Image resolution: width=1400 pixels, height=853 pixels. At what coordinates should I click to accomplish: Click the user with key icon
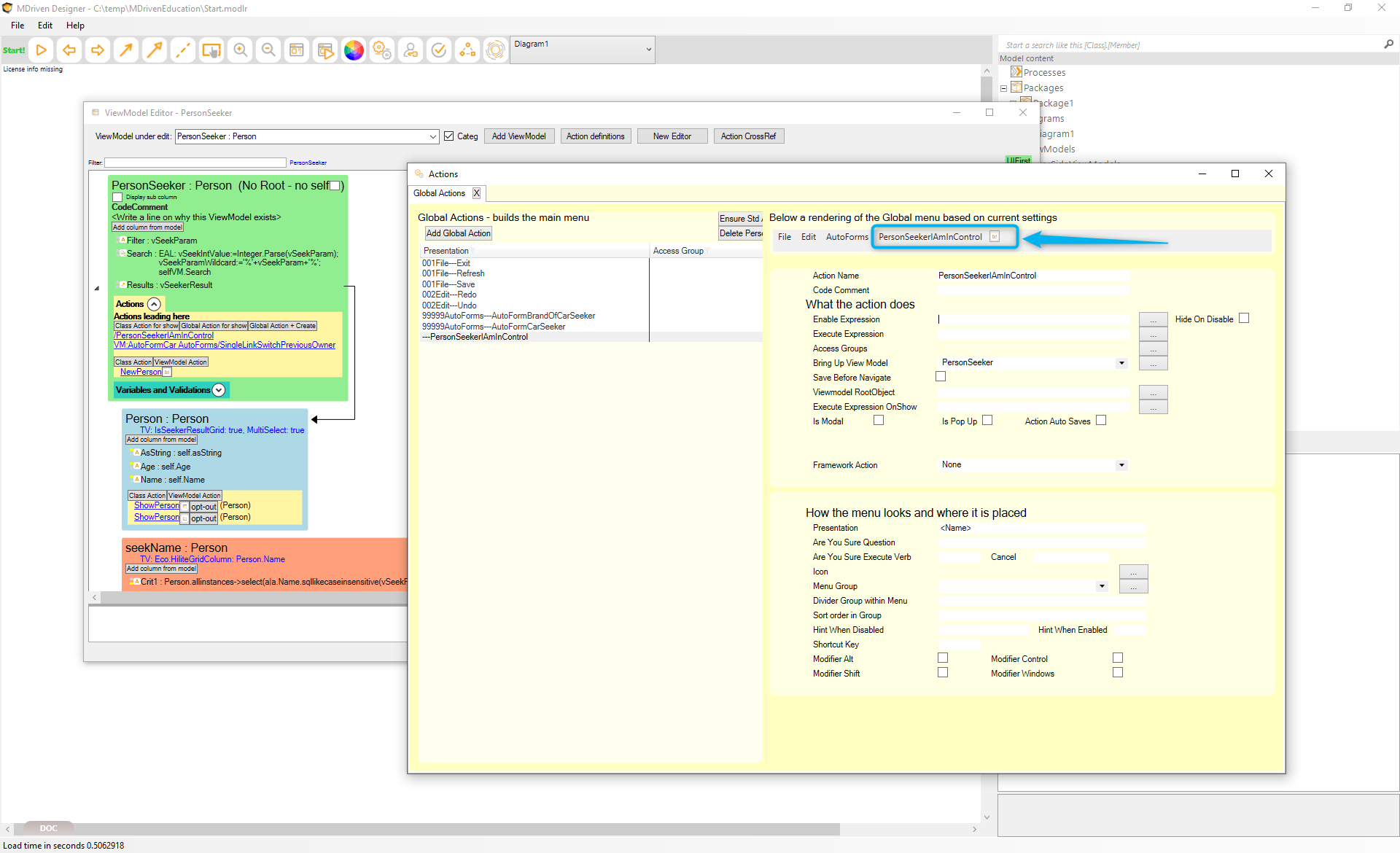(411, 50)
